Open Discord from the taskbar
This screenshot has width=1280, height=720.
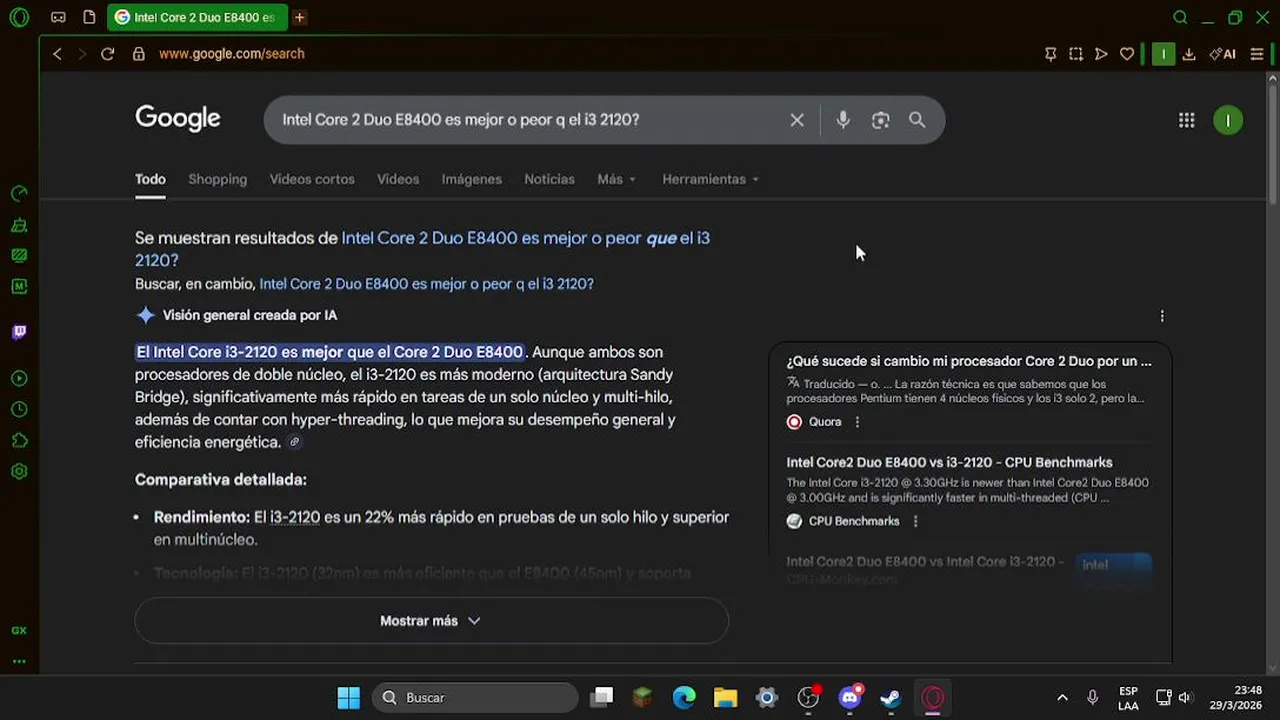pyautogui.click(x=850, y=698)
